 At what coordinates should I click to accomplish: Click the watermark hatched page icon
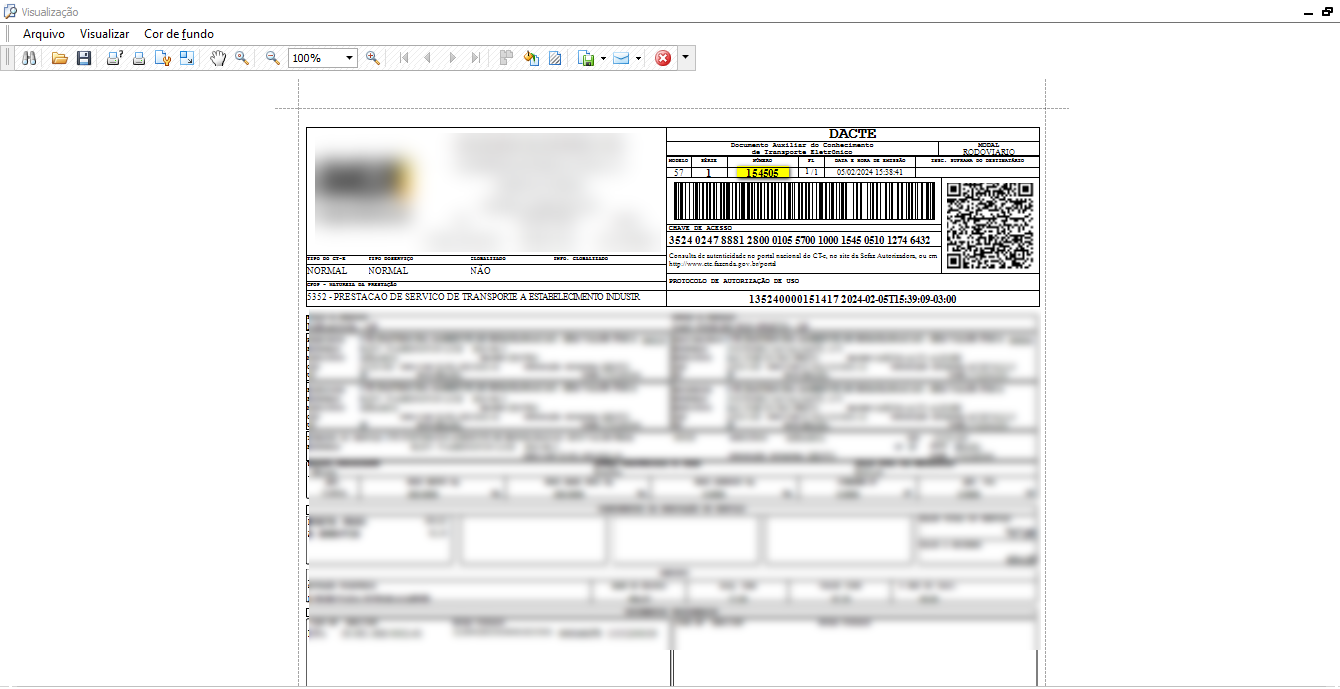(x=555, y=58)
